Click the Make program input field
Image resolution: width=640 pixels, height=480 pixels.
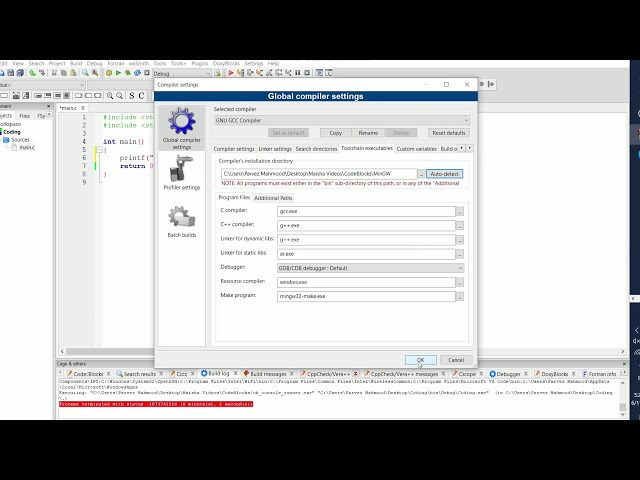point(366,296)
